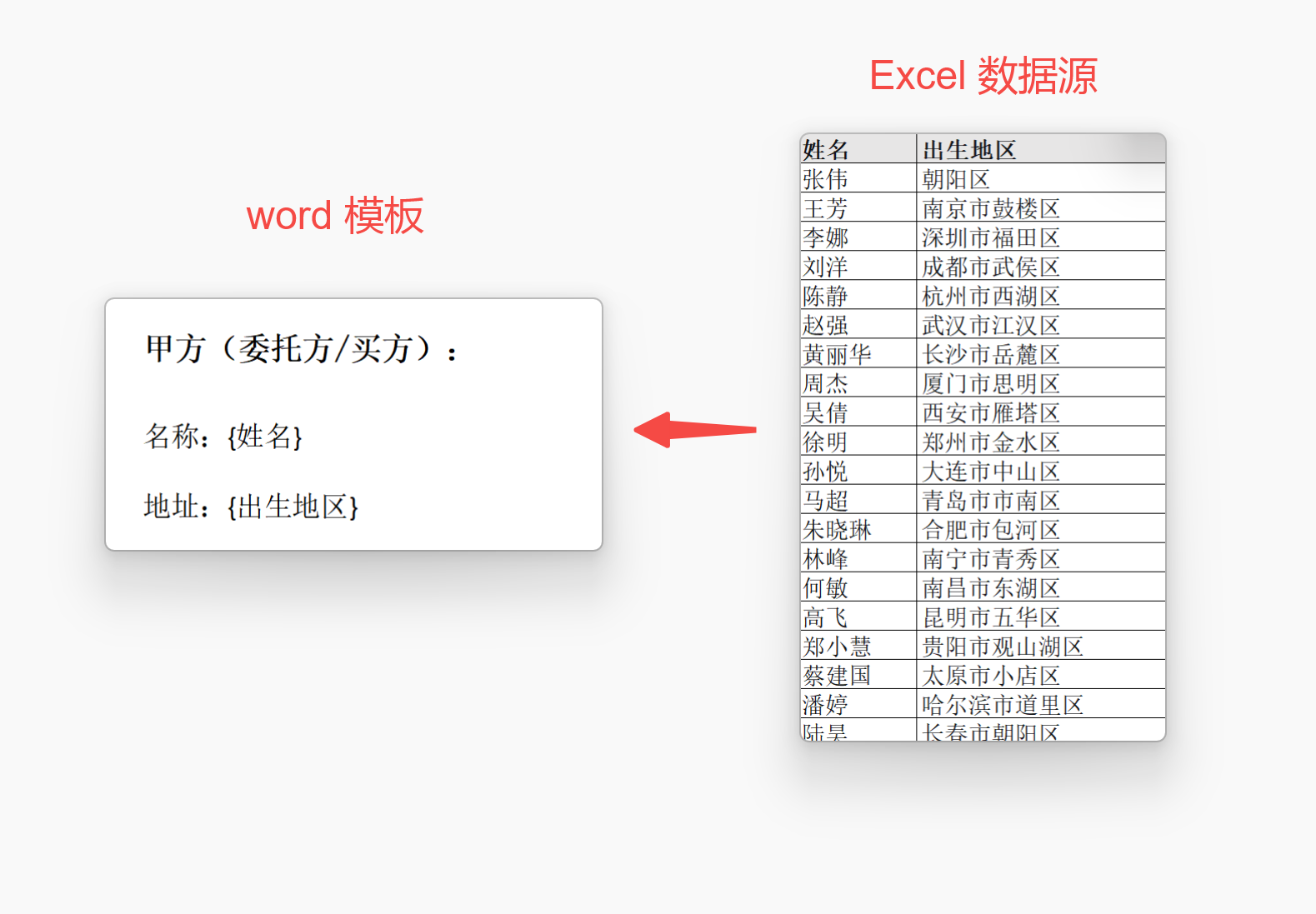
Task: Click the "Excel 数据源" red title
Action: [x=983, y=77]
